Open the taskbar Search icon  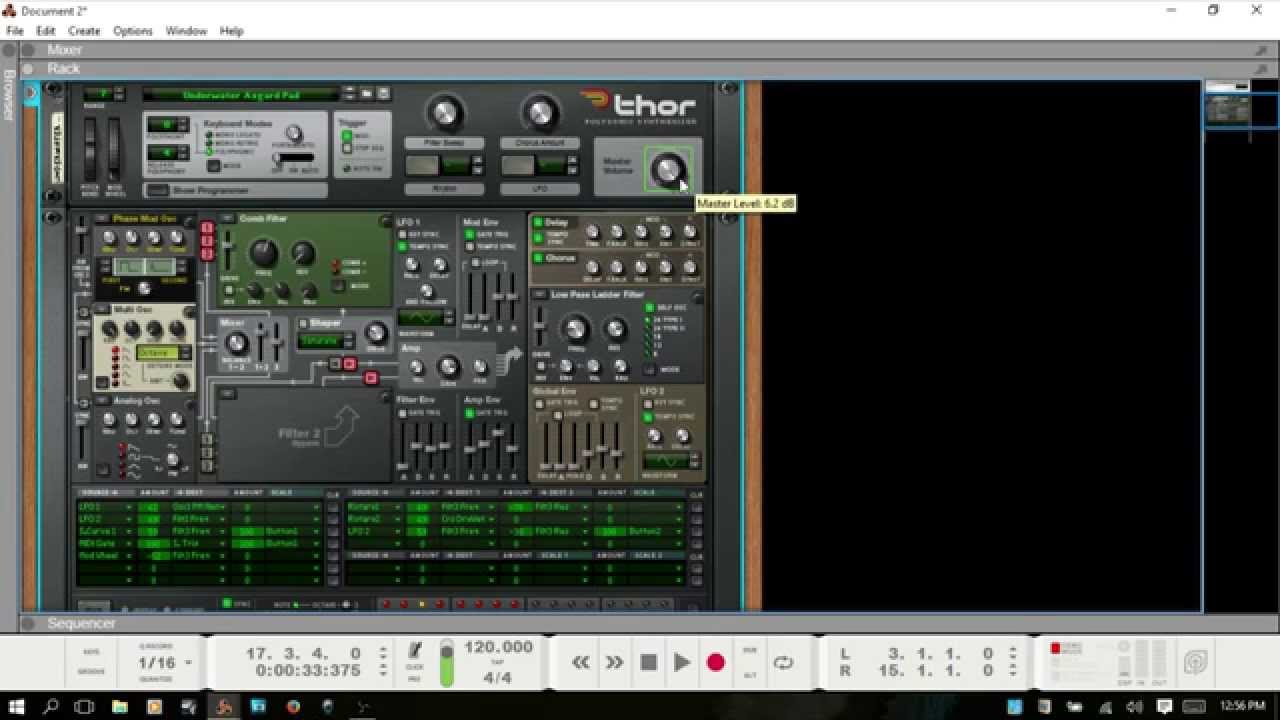51,707
